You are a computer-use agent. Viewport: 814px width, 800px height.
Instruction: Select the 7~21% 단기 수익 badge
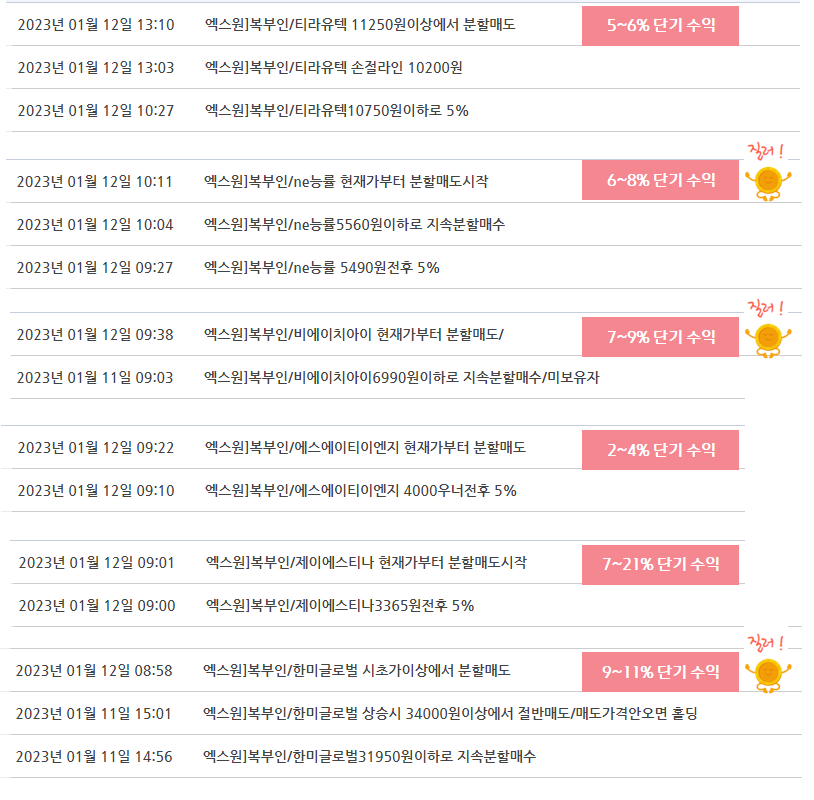(x=660, y=565)
